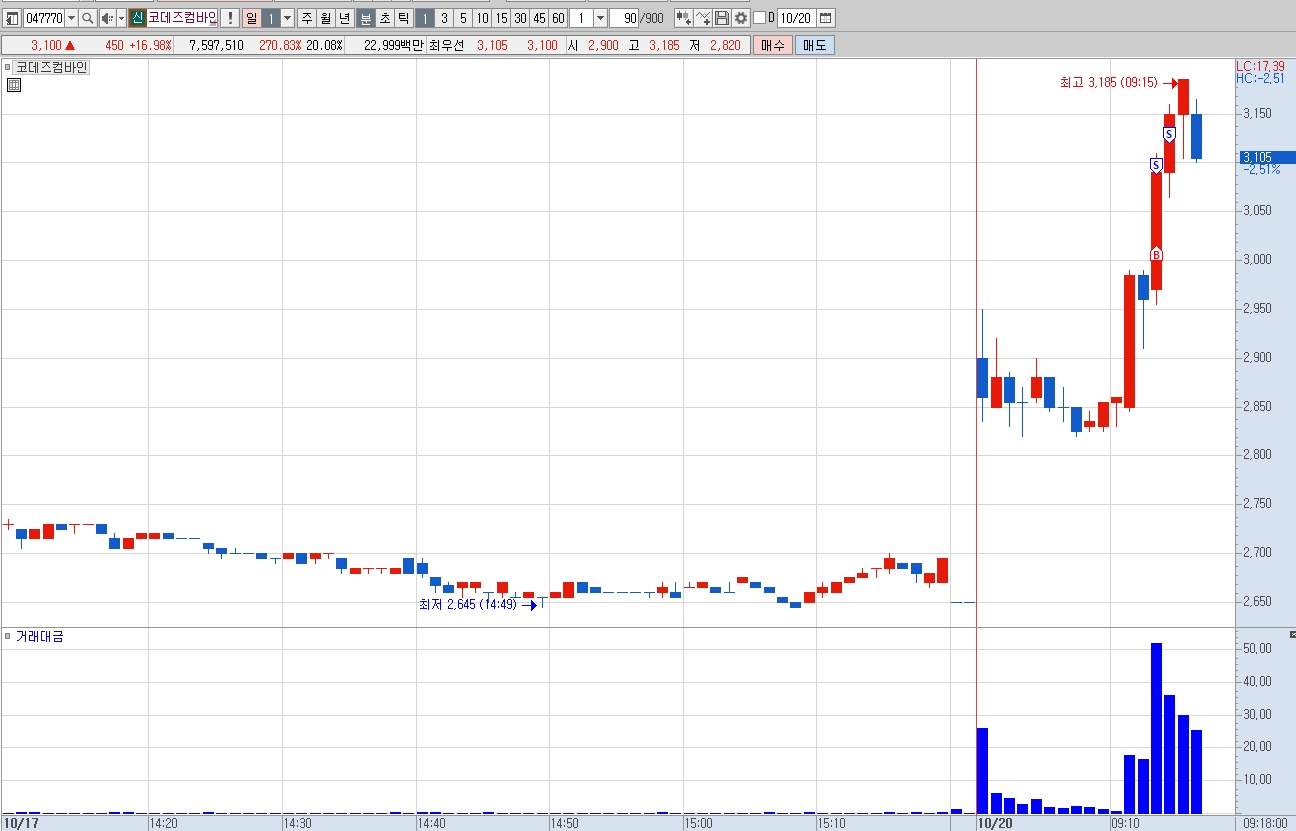
Task: Choose the 30-minute interval button
Action: [520, 18]
